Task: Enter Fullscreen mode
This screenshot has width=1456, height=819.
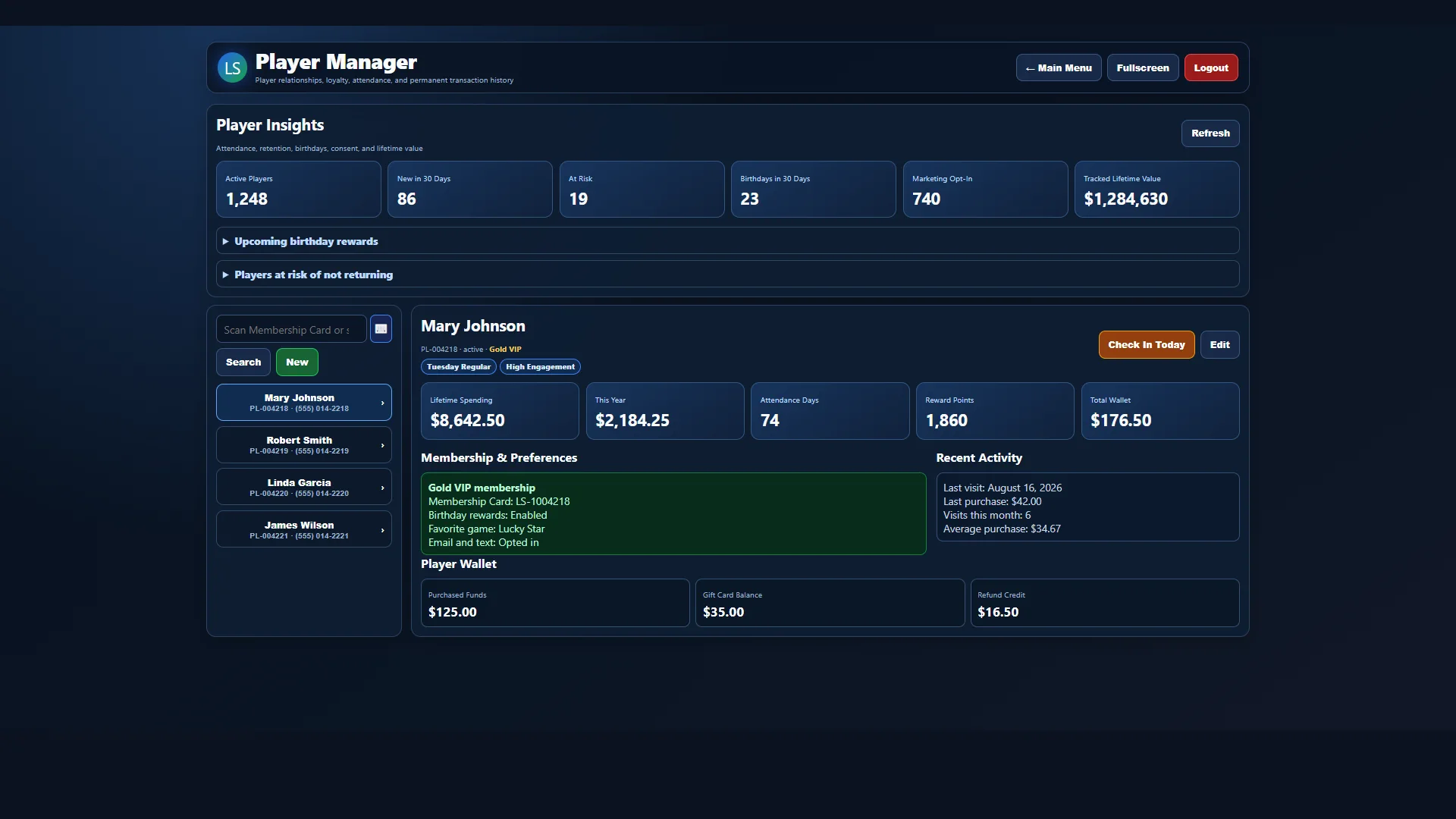Action: [1143, 67]
